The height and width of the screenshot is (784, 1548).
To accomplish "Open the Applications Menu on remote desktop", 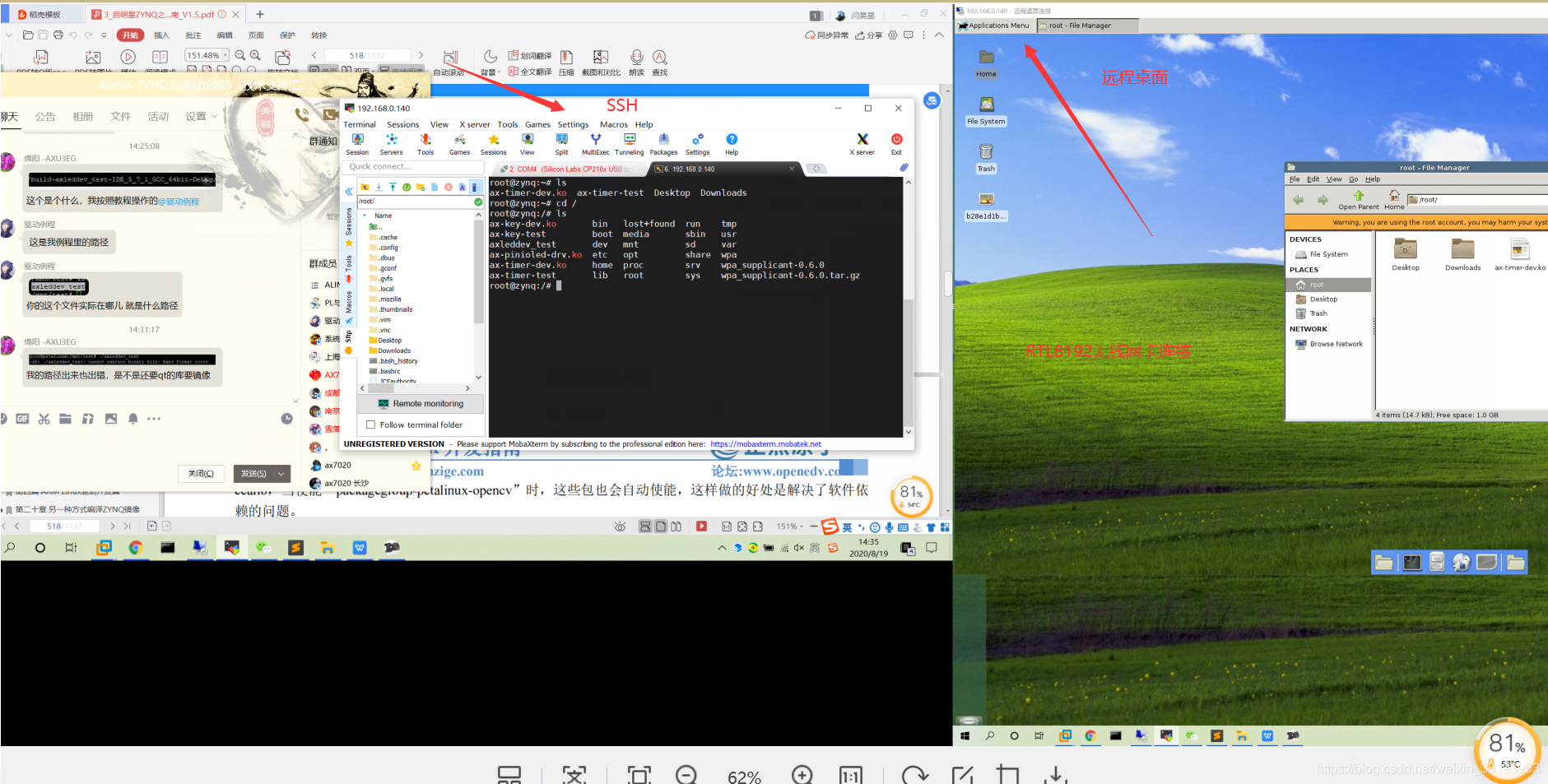I will pyautogui.click(x=993, y=26).
